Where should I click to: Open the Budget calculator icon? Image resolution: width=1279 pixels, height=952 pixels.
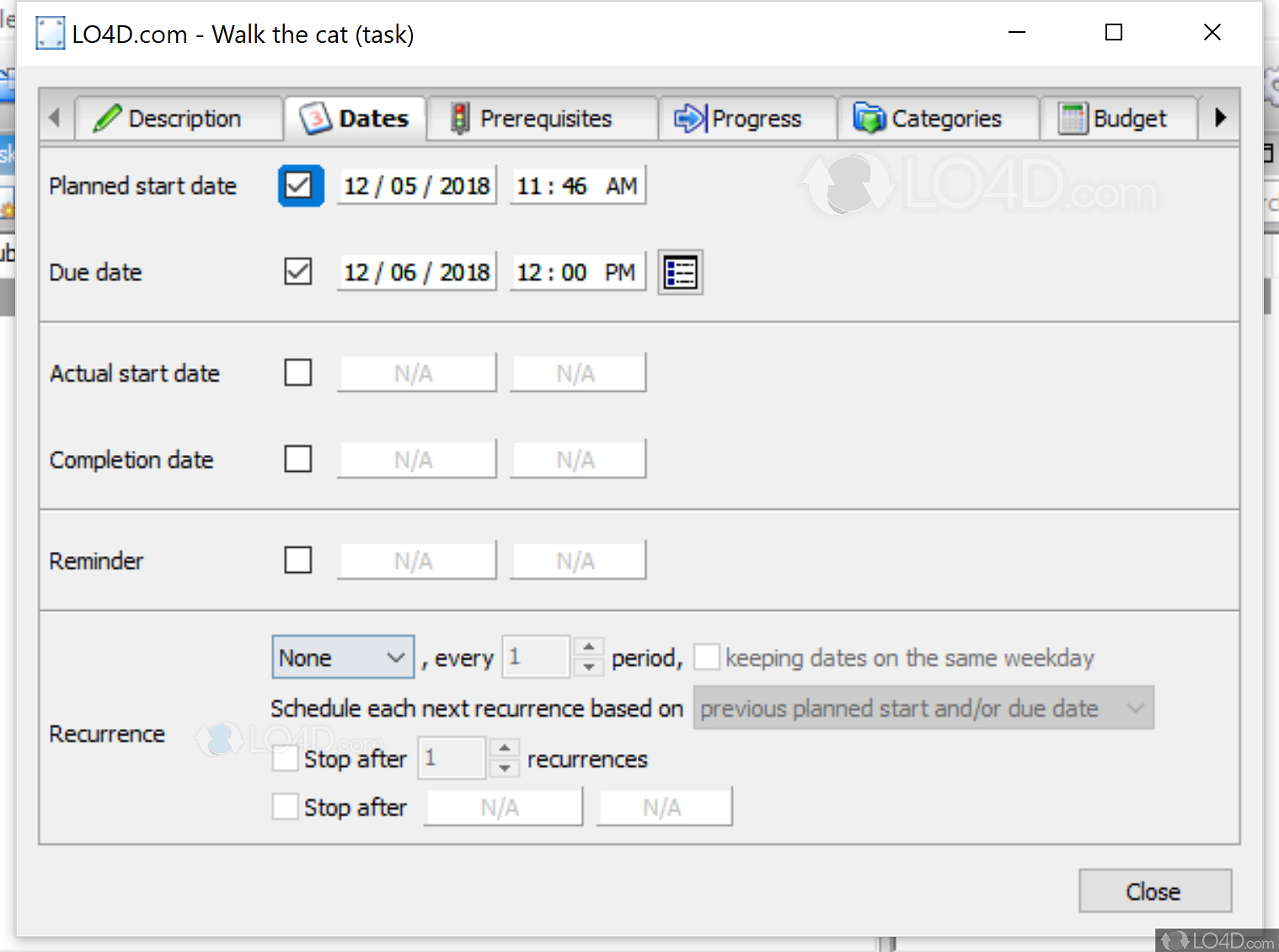(x=1072, y=118)
